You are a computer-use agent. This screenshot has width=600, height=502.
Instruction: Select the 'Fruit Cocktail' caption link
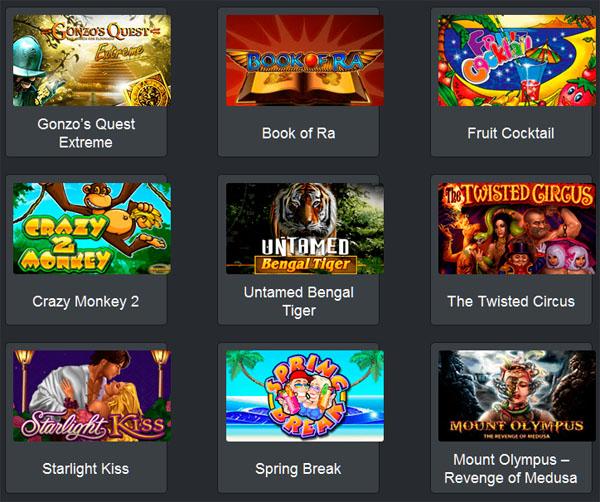click(511, 133)
